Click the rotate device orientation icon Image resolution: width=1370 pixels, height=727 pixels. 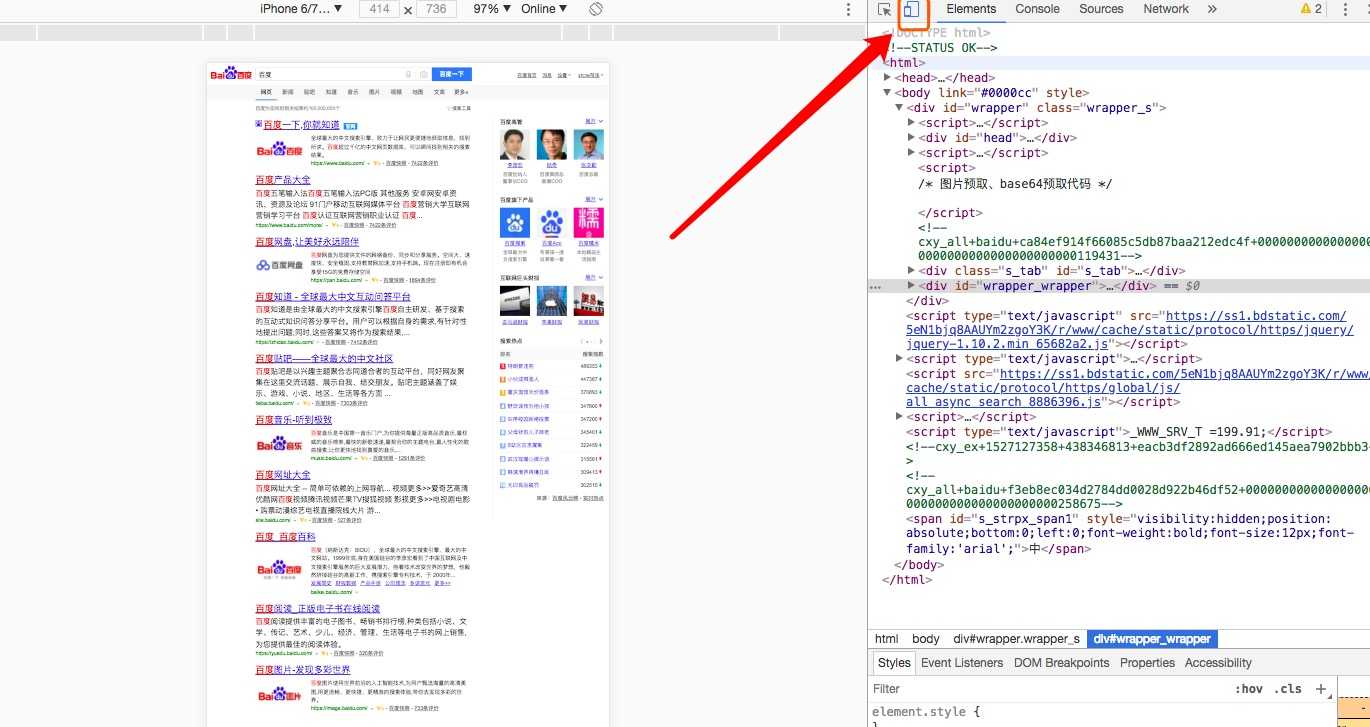tap(595, 9)
